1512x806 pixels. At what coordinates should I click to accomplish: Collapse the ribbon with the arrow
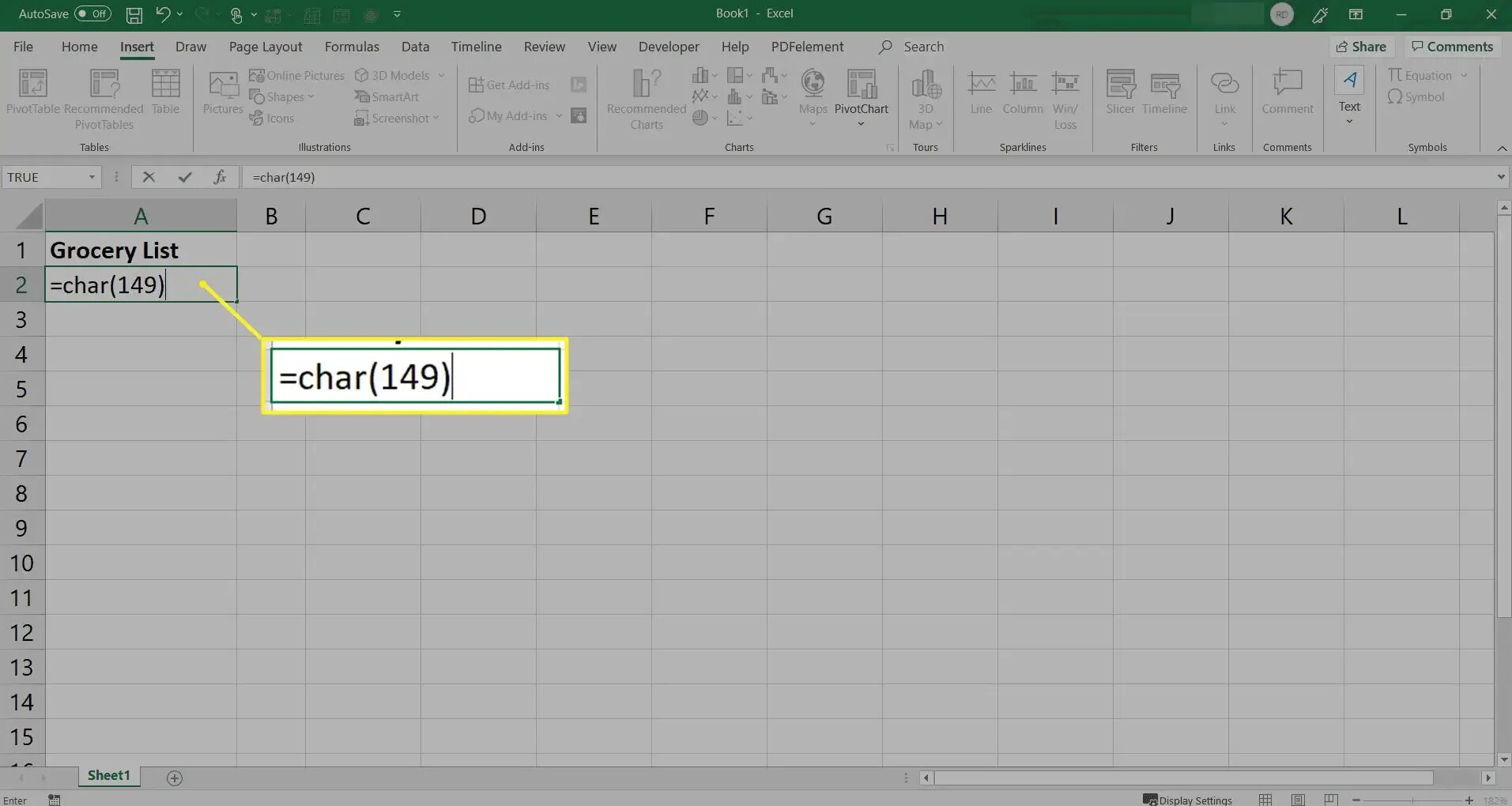tap(1501, 148)
